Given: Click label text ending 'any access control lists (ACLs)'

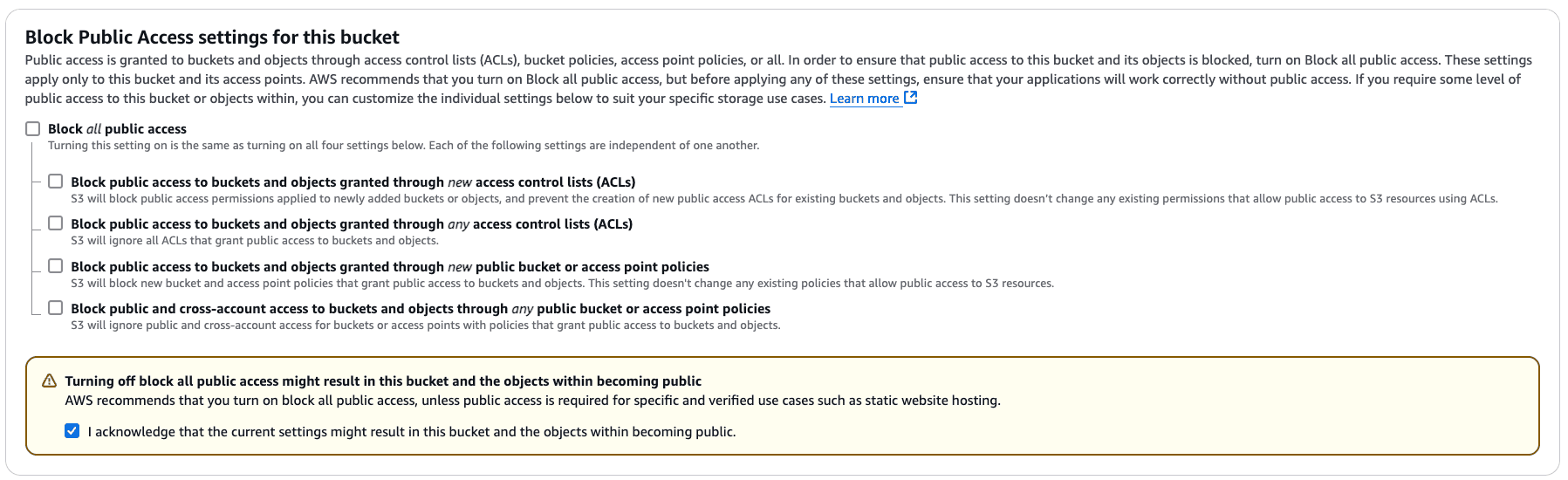Looking at the screenshot, I should point(352,224).
